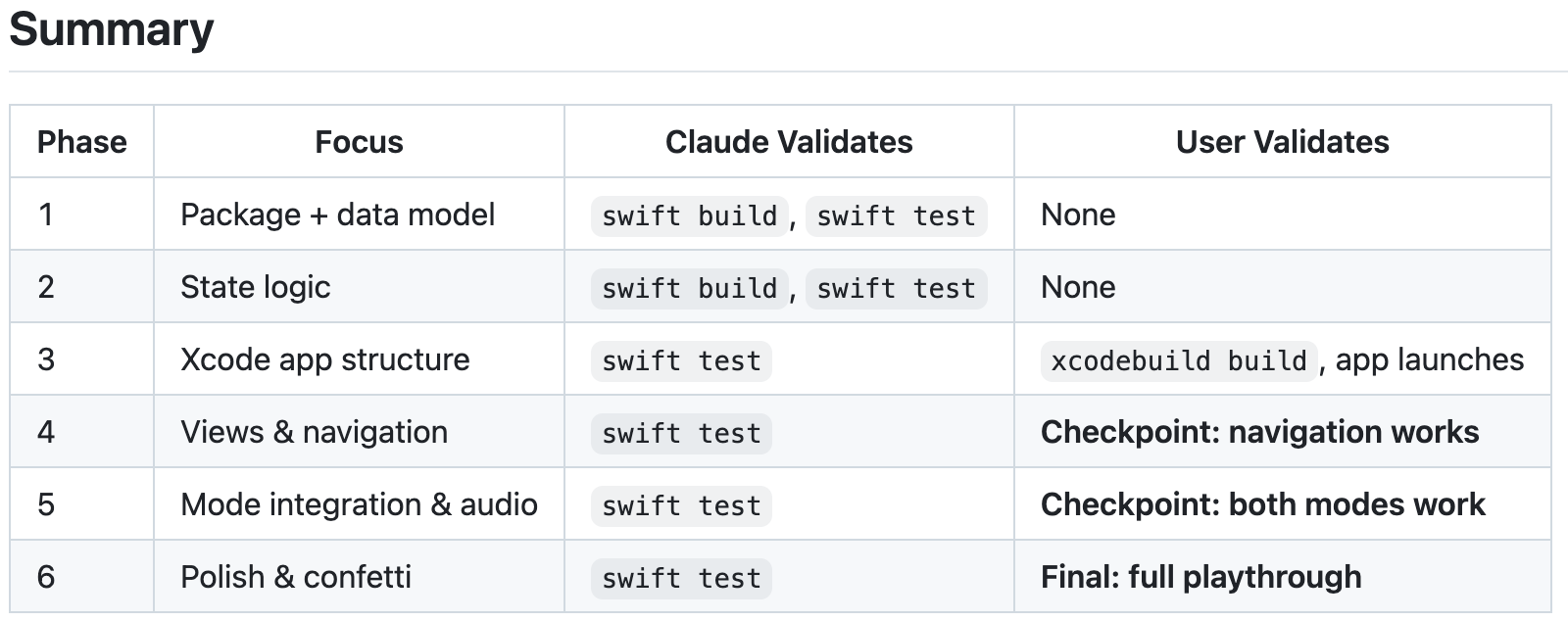Image resolution: width=1568 pixels, height=621 pixels.
Task: Click swift test code in Polish & confetti row
Action: (681, 578)
